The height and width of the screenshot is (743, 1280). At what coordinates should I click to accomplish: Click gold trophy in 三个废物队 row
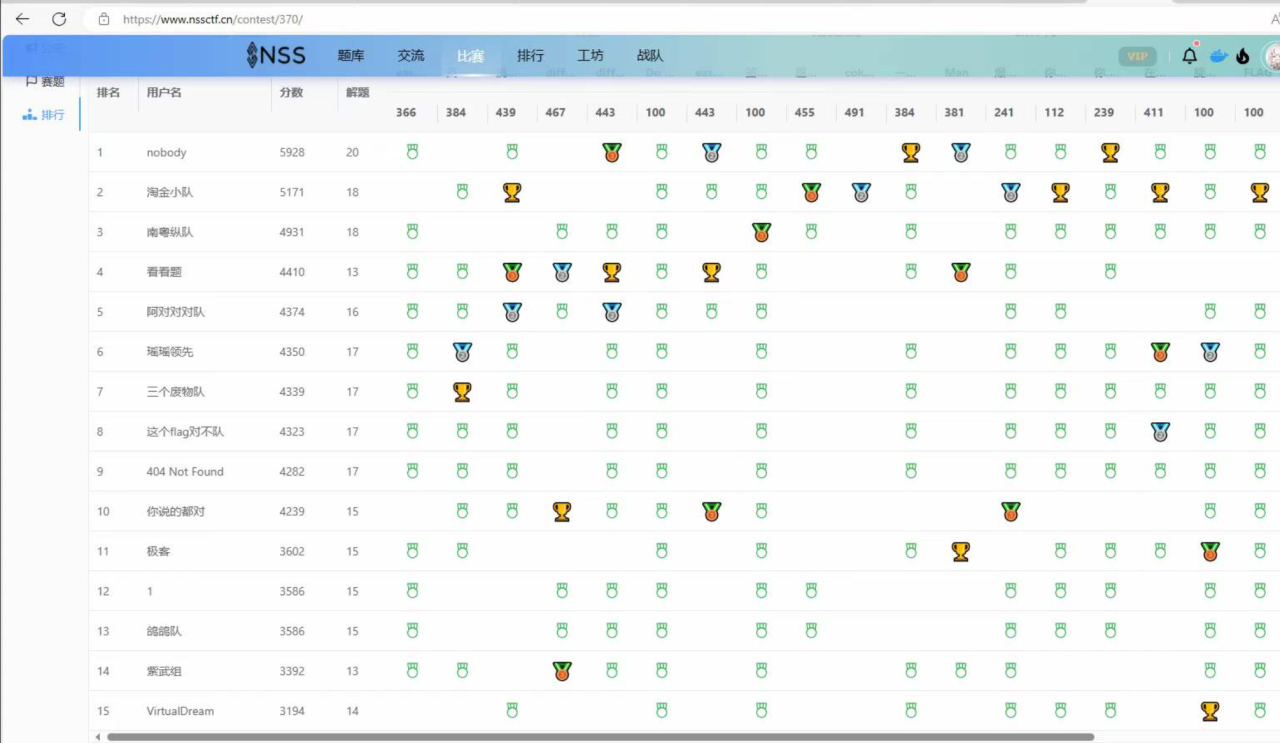[462, 392]
